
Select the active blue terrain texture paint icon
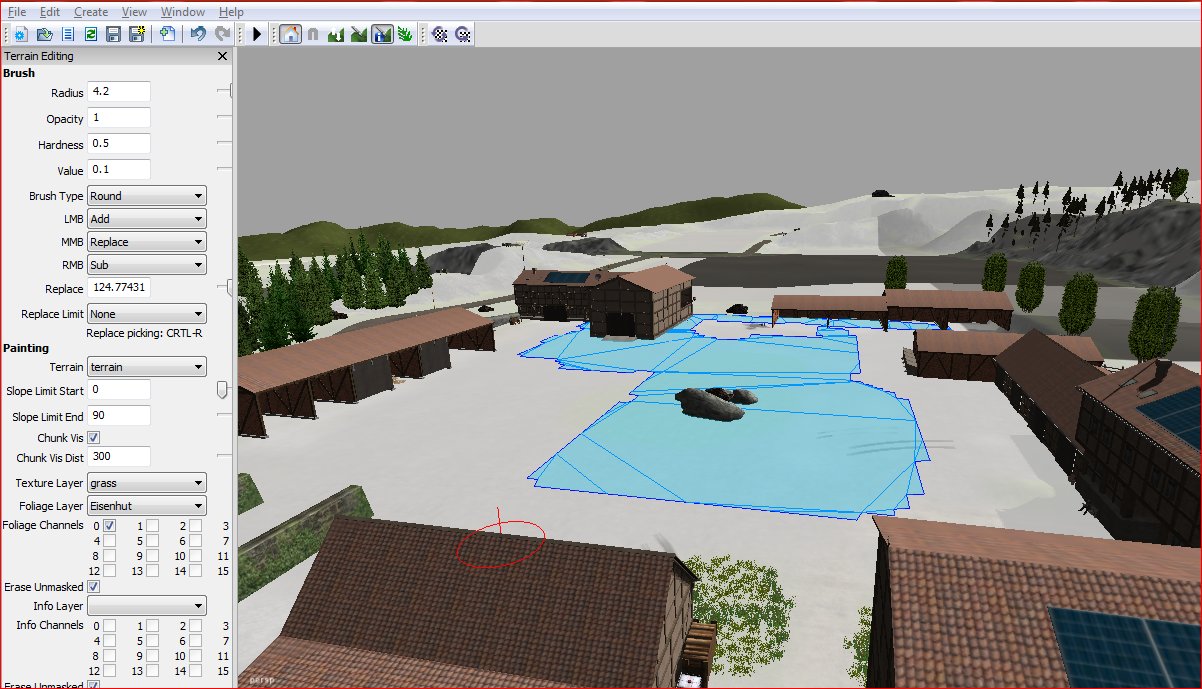[381, 34]
